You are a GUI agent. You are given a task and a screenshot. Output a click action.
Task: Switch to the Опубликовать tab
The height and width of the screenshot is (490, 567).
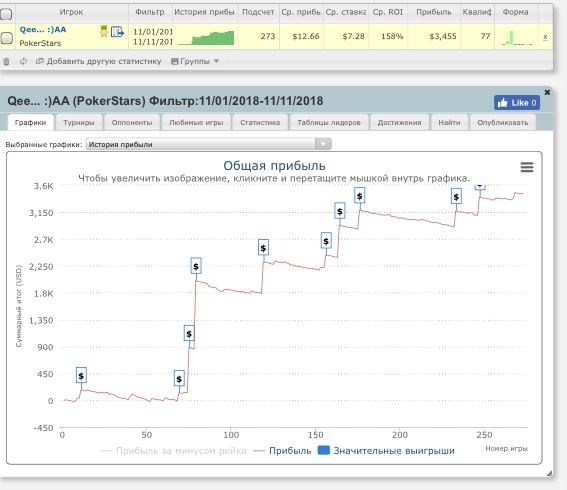pos(502,122)
